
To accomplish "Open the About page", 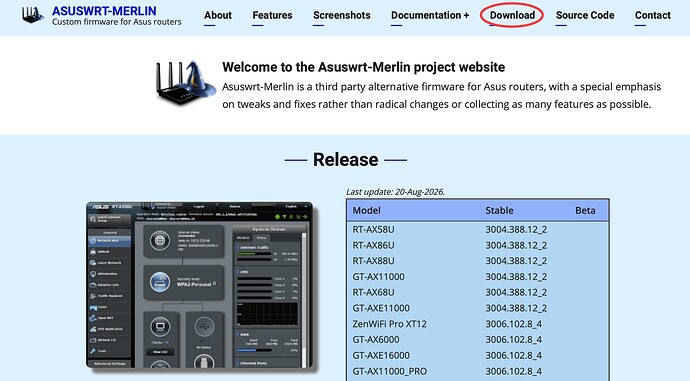I will tap(218, 15).
